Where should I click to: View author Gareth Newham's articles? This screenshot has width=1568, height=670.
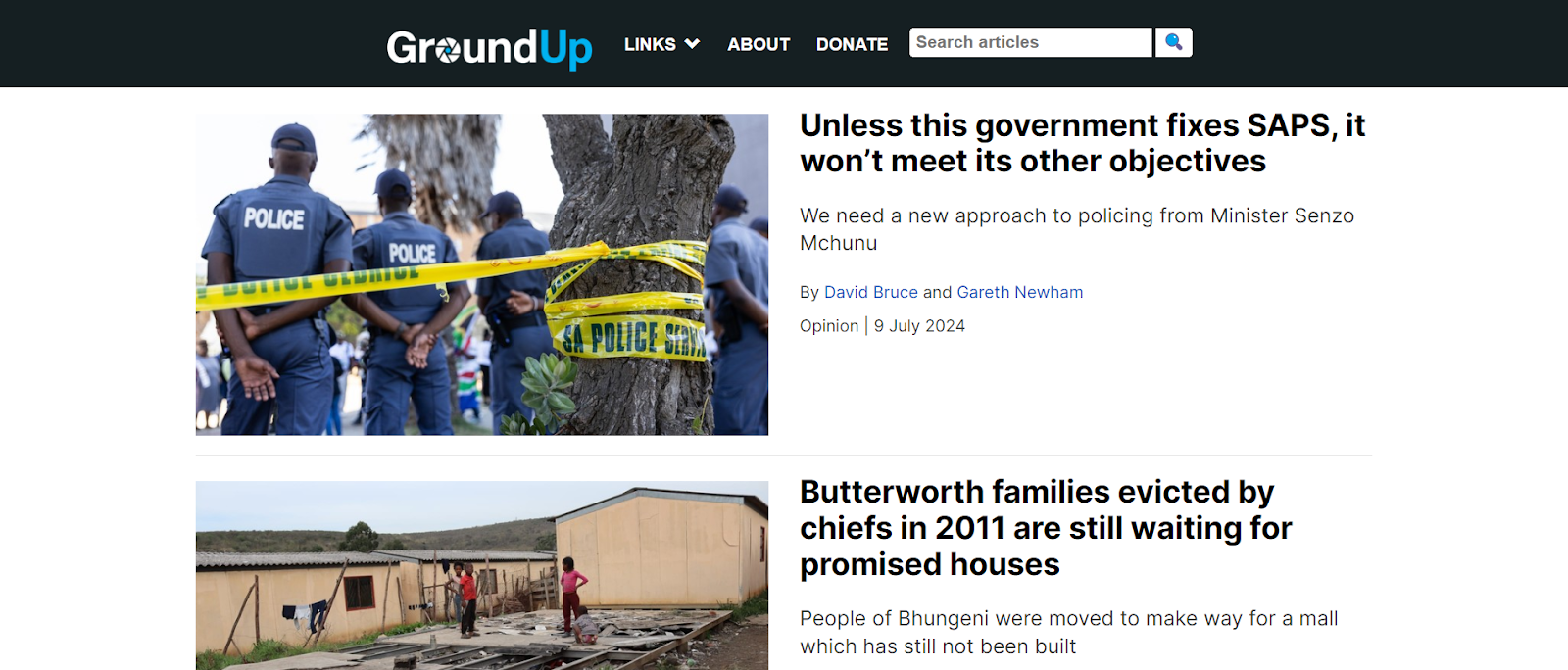[1019, 292]
